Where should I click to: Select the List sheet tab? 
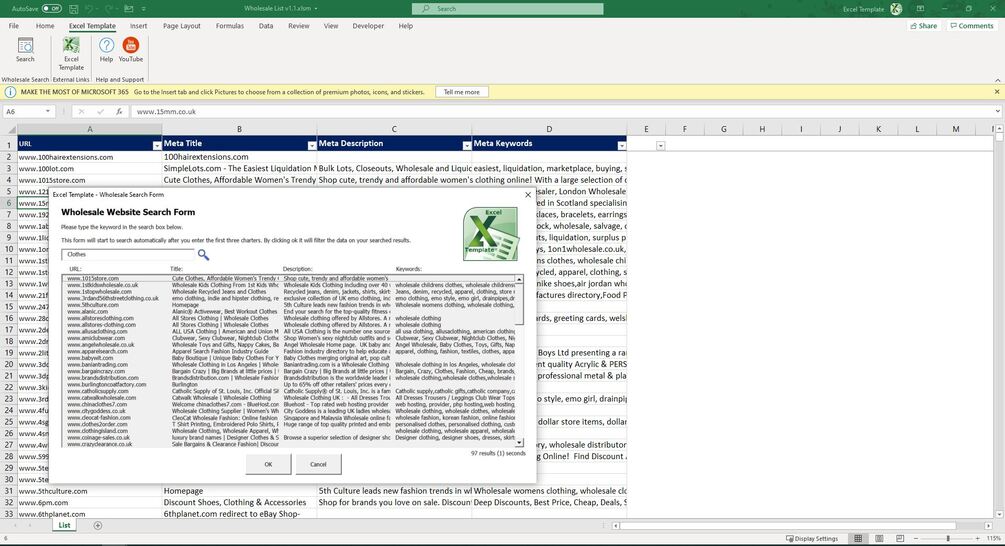(x=64, y=525)
